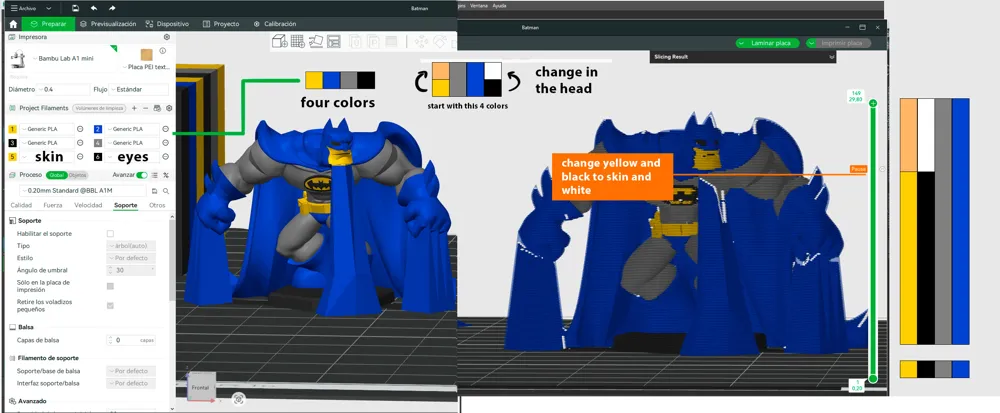
Task: Click the undo arrow icon
Action: pyautogui.click(x=94, y=8)
